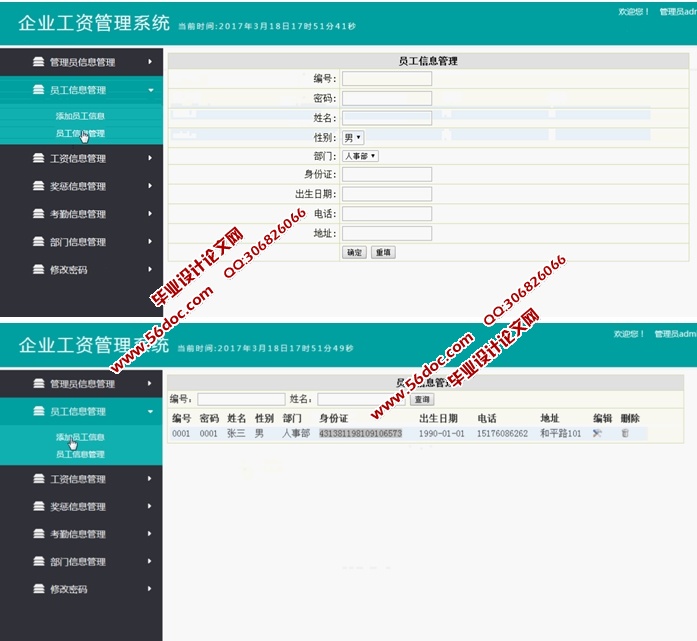Click address cell 和平路101
697x641 pixels.
click(561, 433)
